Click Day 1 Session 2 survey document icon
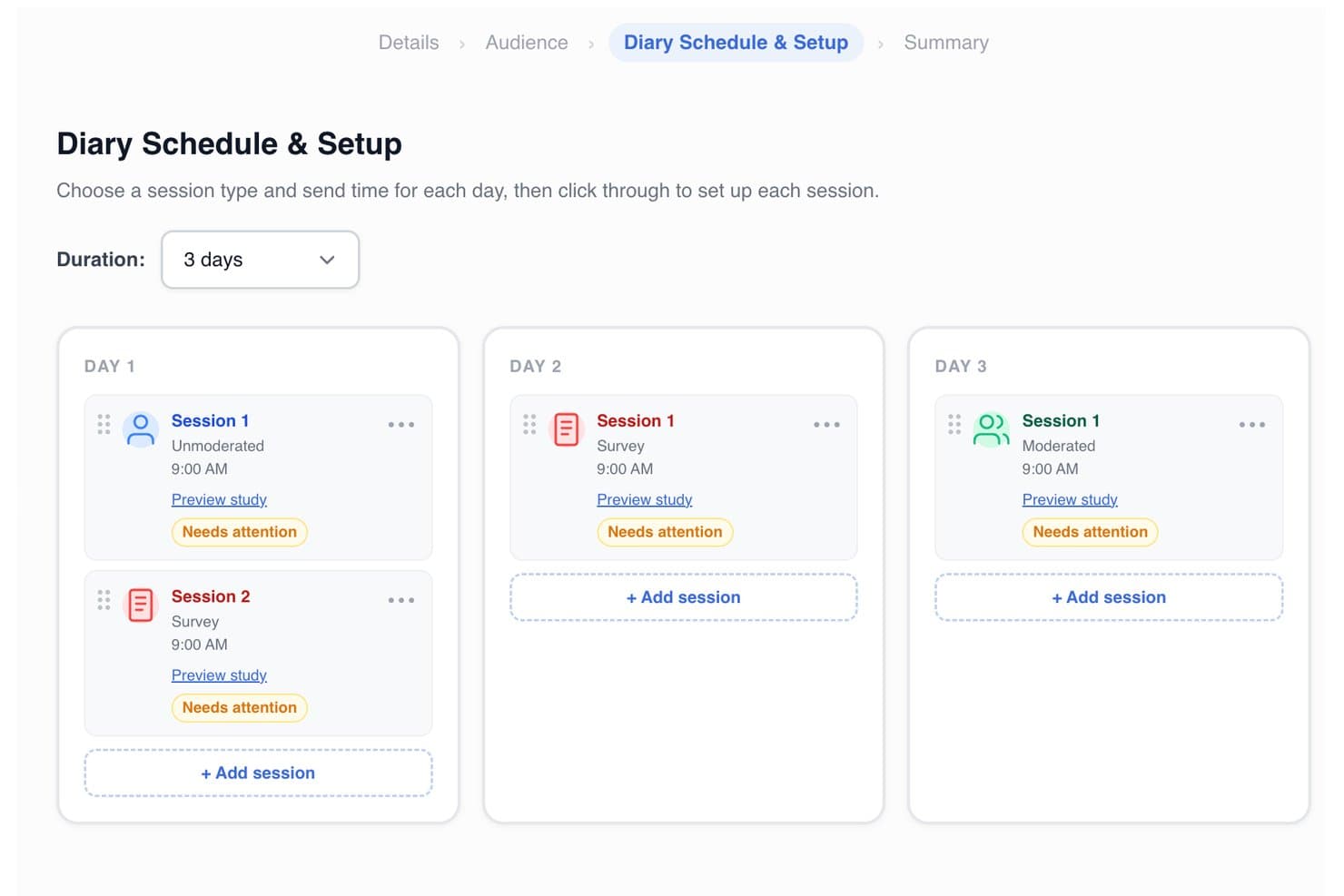Image resolution: width=1344 pixels, height=896 pixels. click(141, 606)
